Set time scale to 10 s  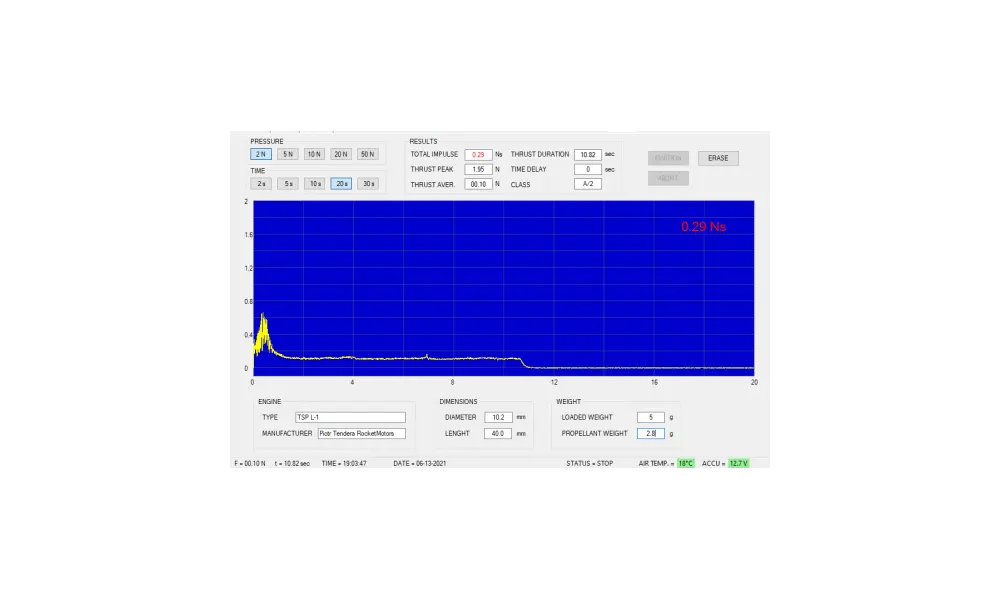314,184
